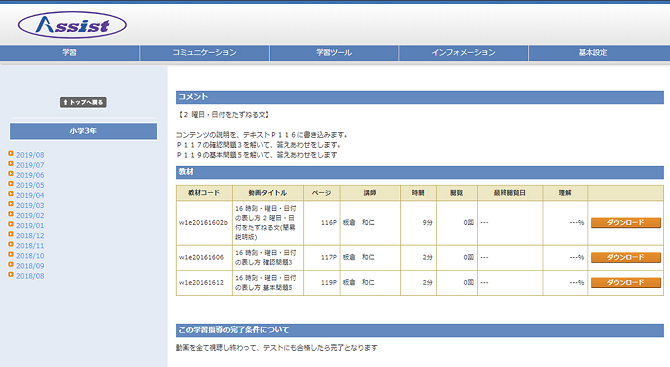This screenshot has width=670, height=367.
Task: Click orange bullet icon beside 2019/08
Action: click(x=11, y=153)
